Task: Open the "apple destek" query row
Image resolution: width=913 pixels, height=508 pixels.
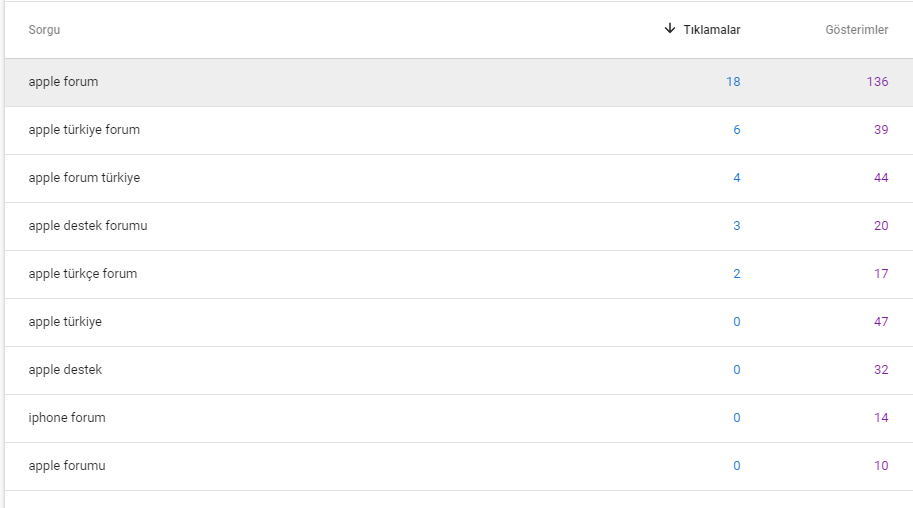Action: pos(459,370)
